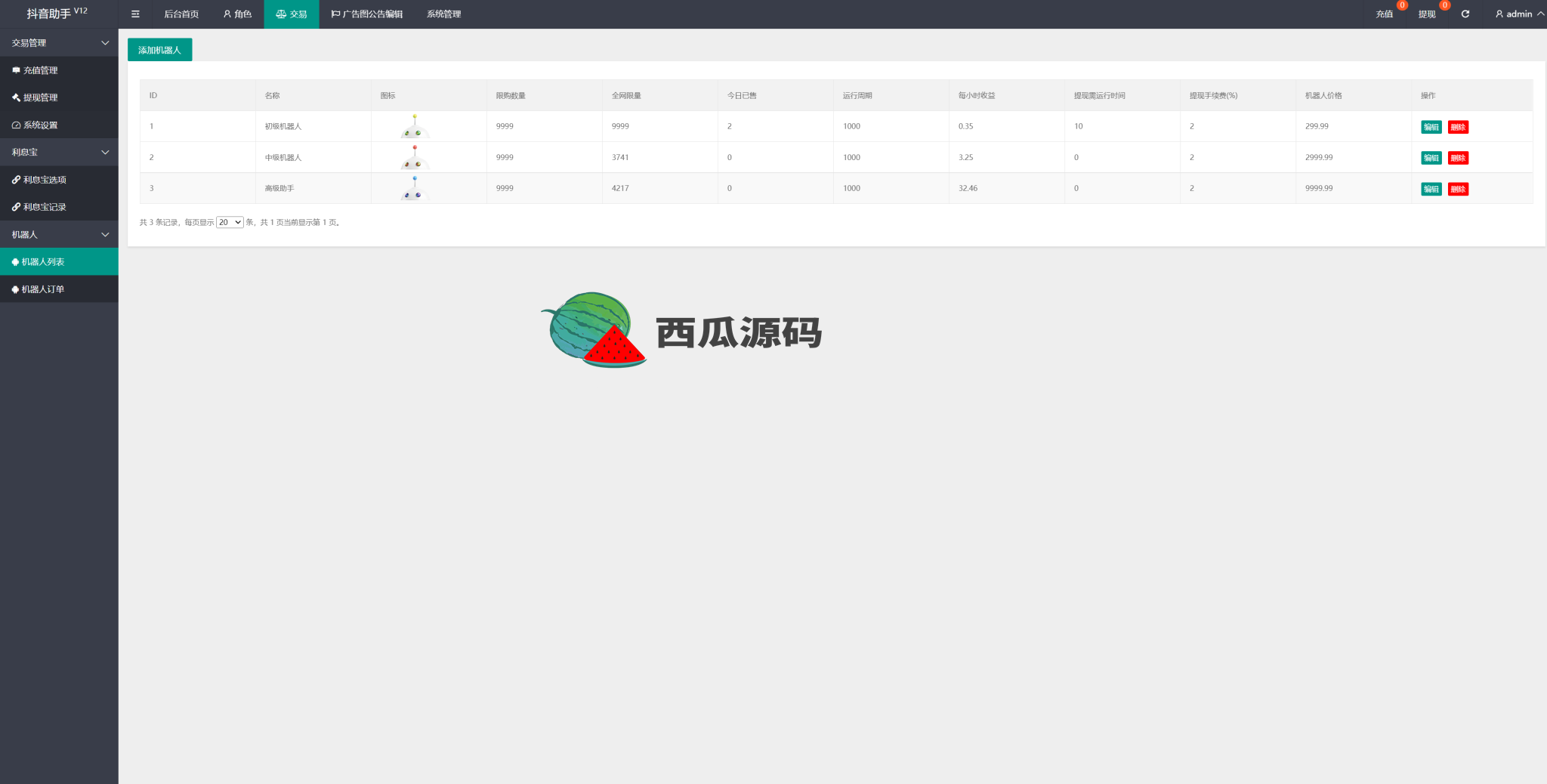Delete the 中级机器人 row
This screenshot has height=784, width=1547.
(x=1458, y=158)
